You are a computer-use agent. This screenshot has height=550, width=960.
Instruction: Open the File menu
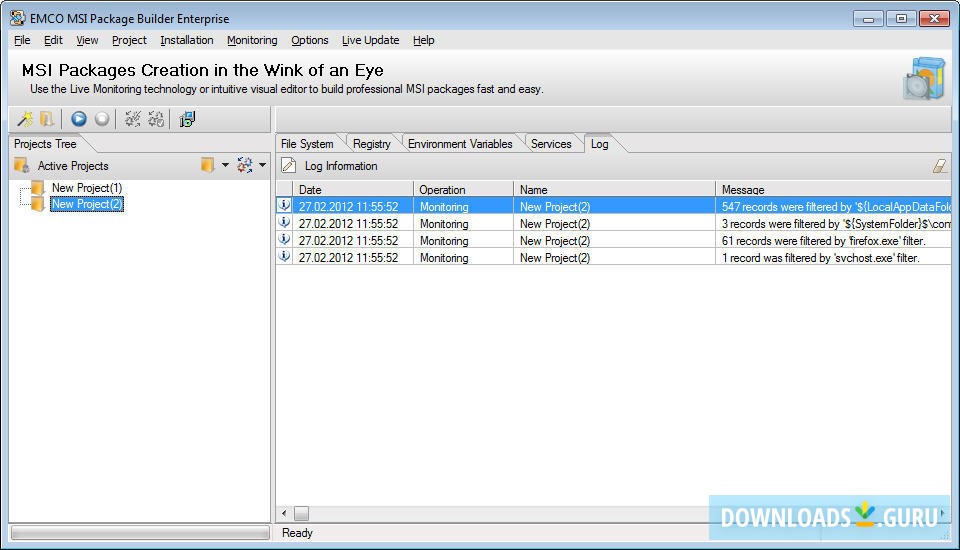point(22,40)
